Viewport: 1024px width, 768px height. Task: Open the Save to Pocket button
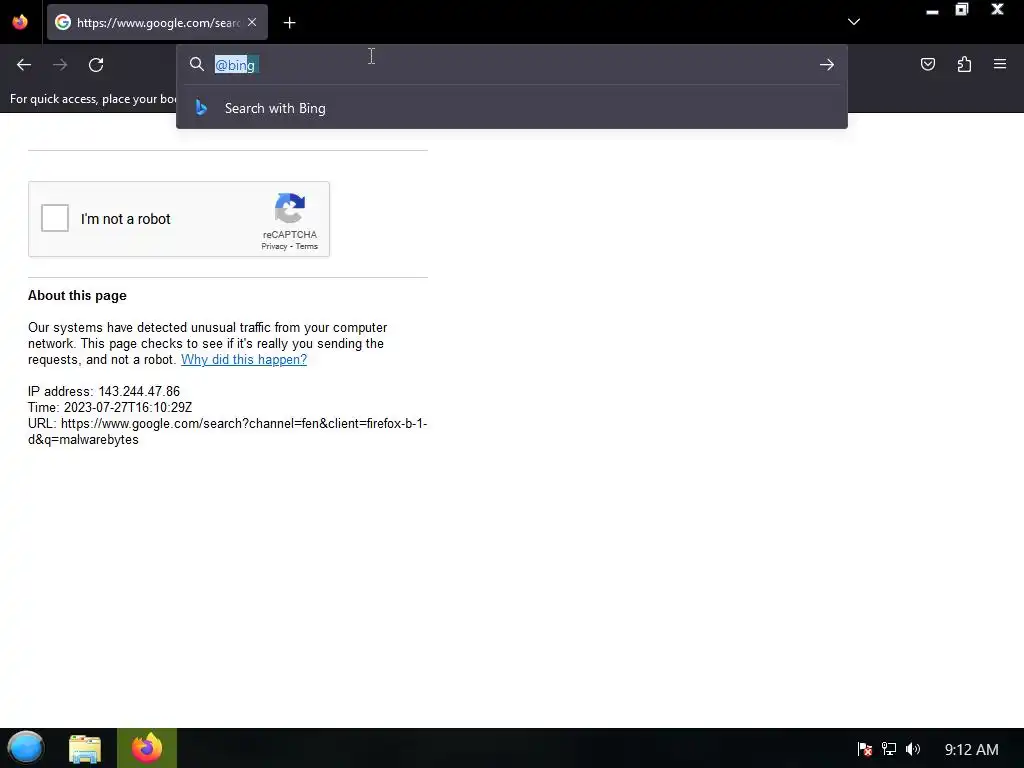point(927,64)
